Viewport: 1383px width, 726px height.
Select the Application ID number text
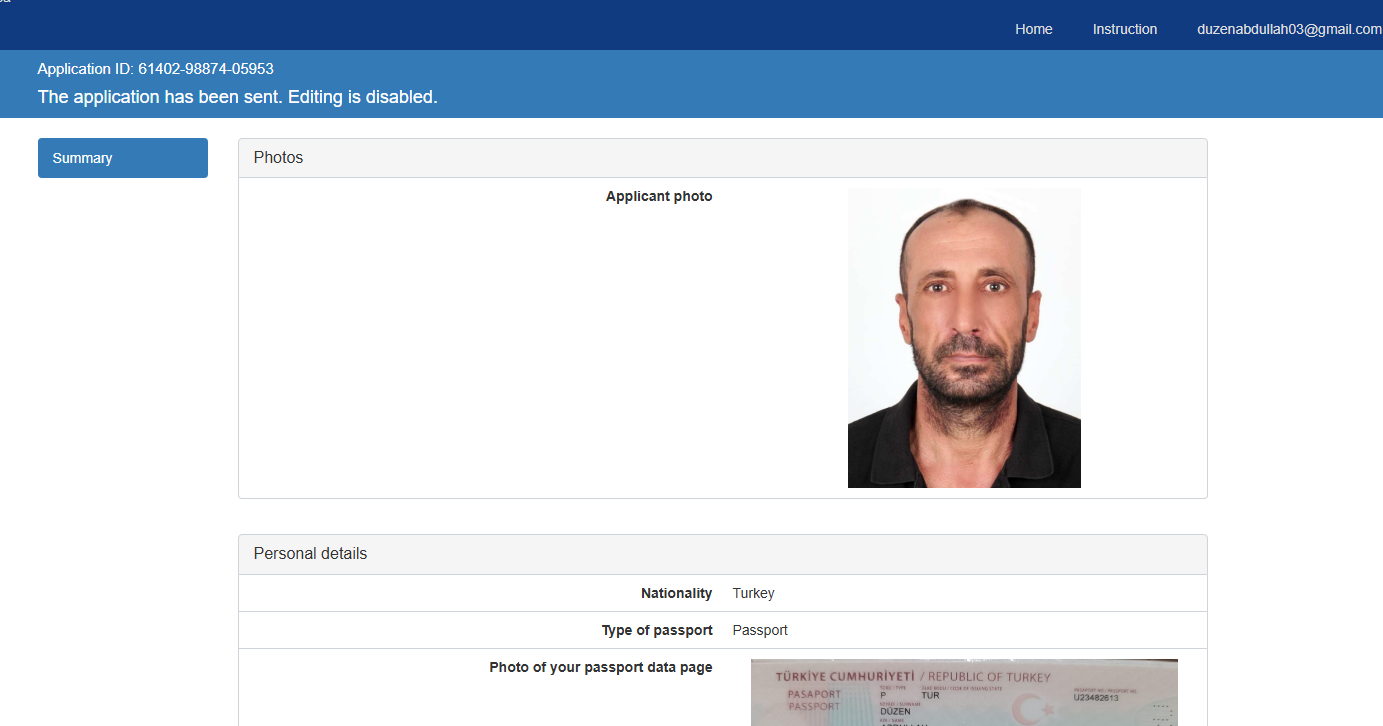point(206,69)
